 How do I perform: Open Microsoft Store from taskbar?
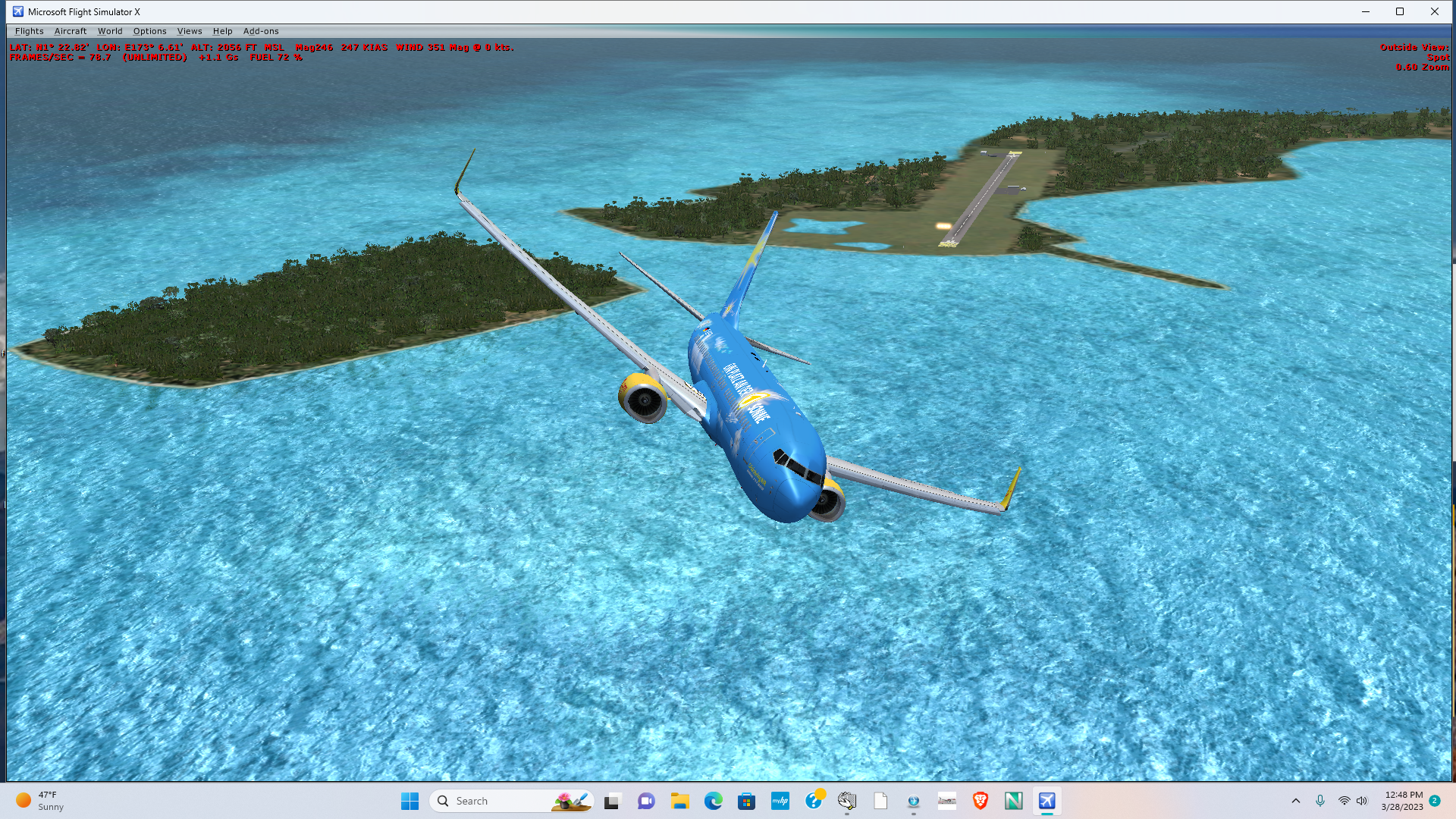point(746,801)
